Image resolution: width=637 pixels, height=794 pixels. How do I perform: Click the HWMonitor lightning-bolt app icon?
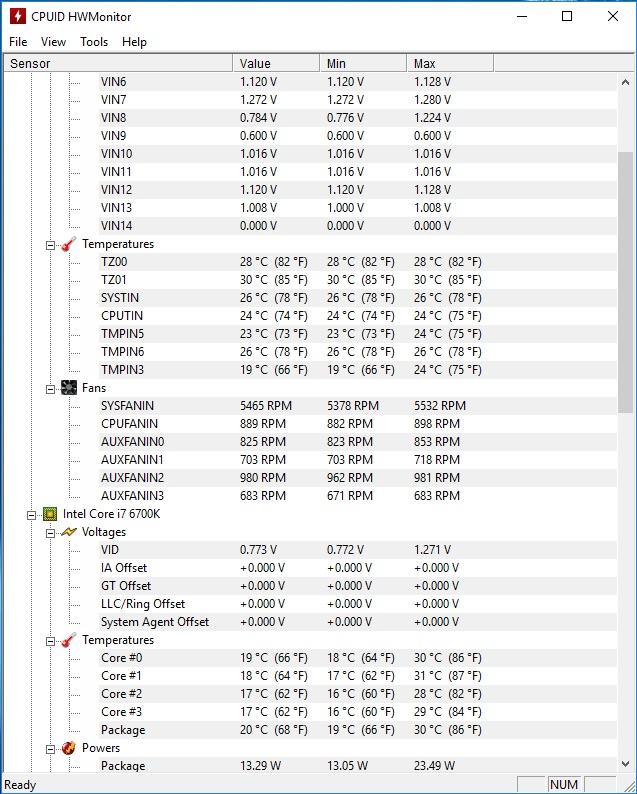(16, 16)
